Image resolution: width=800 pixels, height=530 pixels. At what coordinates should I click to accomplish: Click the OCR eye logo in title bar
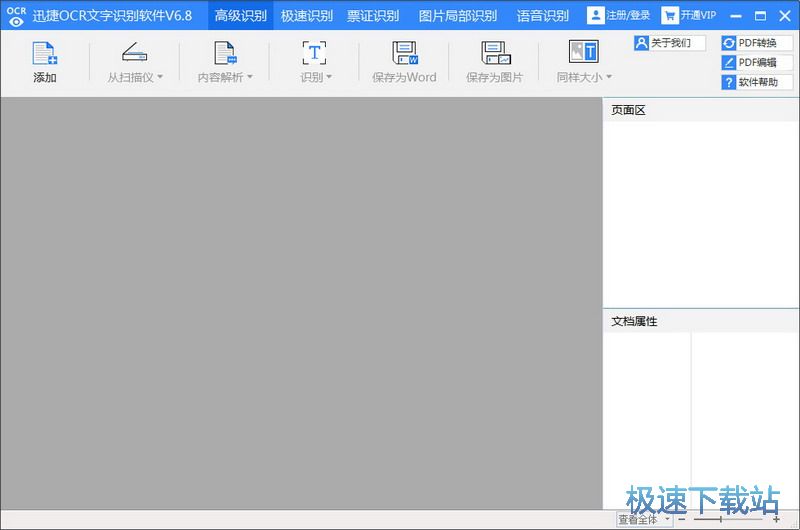[16, 15]
